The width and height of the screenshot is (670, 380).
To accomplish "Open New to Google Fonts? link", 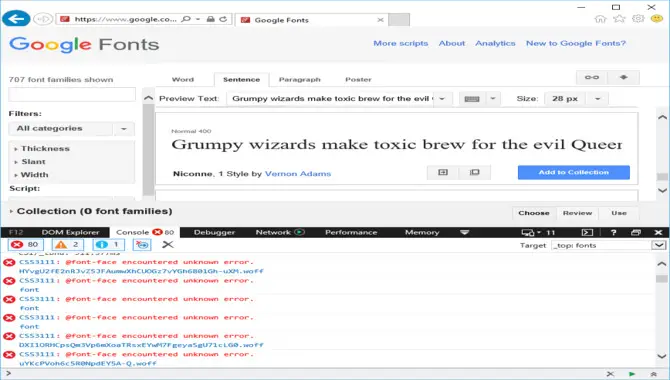I will click(x=576, y=43).
